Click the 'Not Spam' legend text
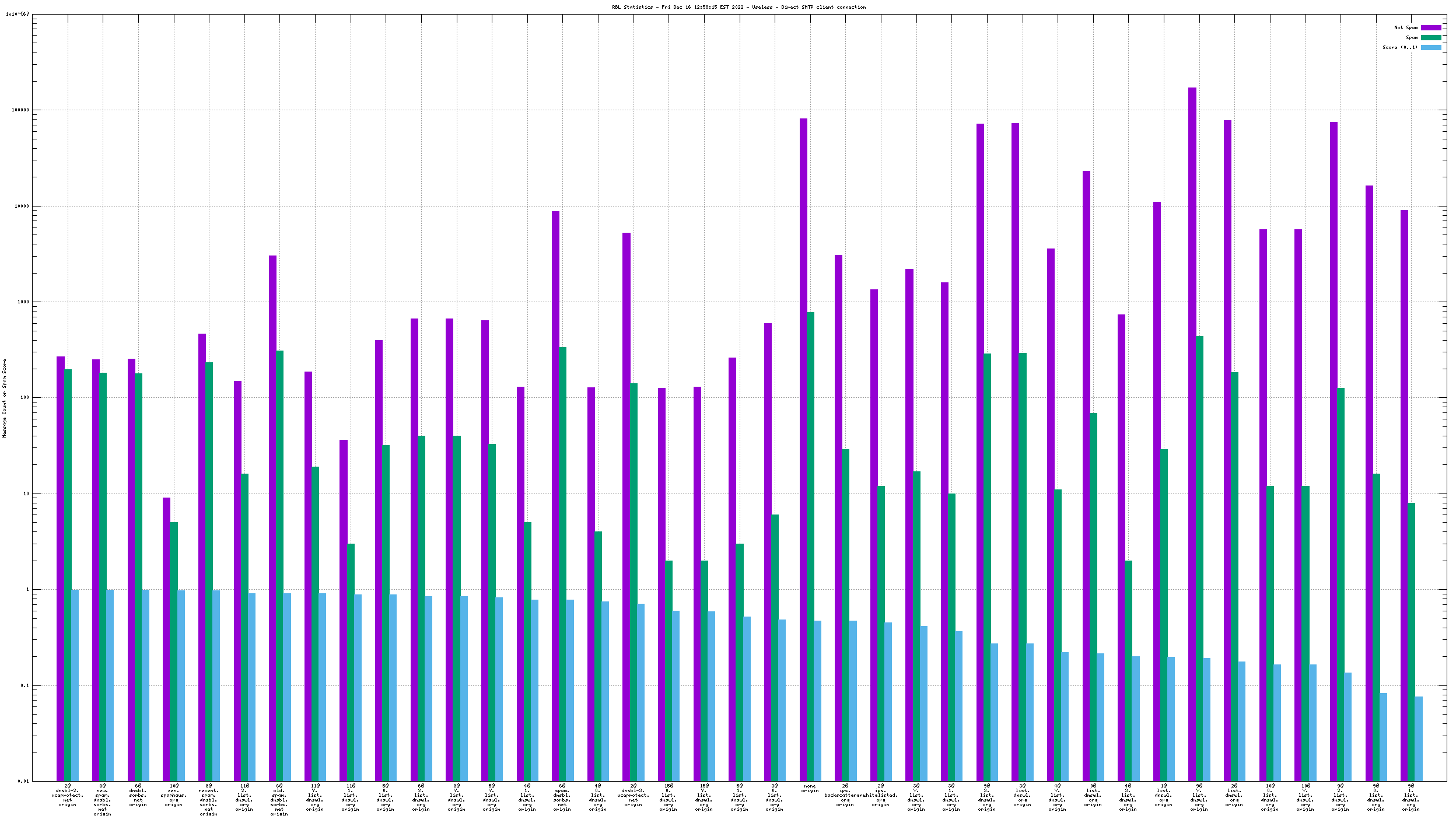The width and height of the screenshot is (1456, 819). 1405,27
